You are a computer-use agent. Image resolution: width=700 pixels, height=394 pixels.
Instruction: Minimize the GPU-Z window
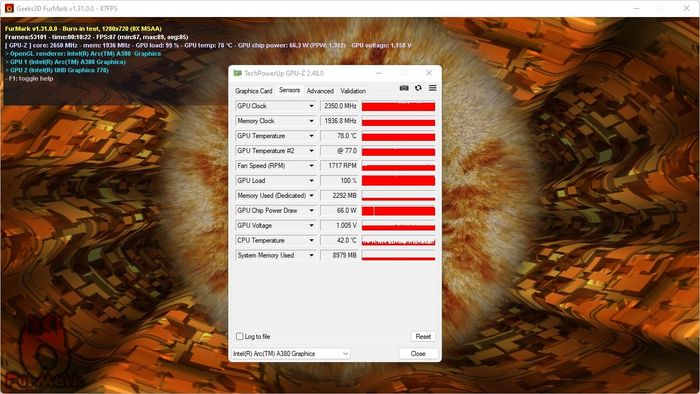pos(379,73)
